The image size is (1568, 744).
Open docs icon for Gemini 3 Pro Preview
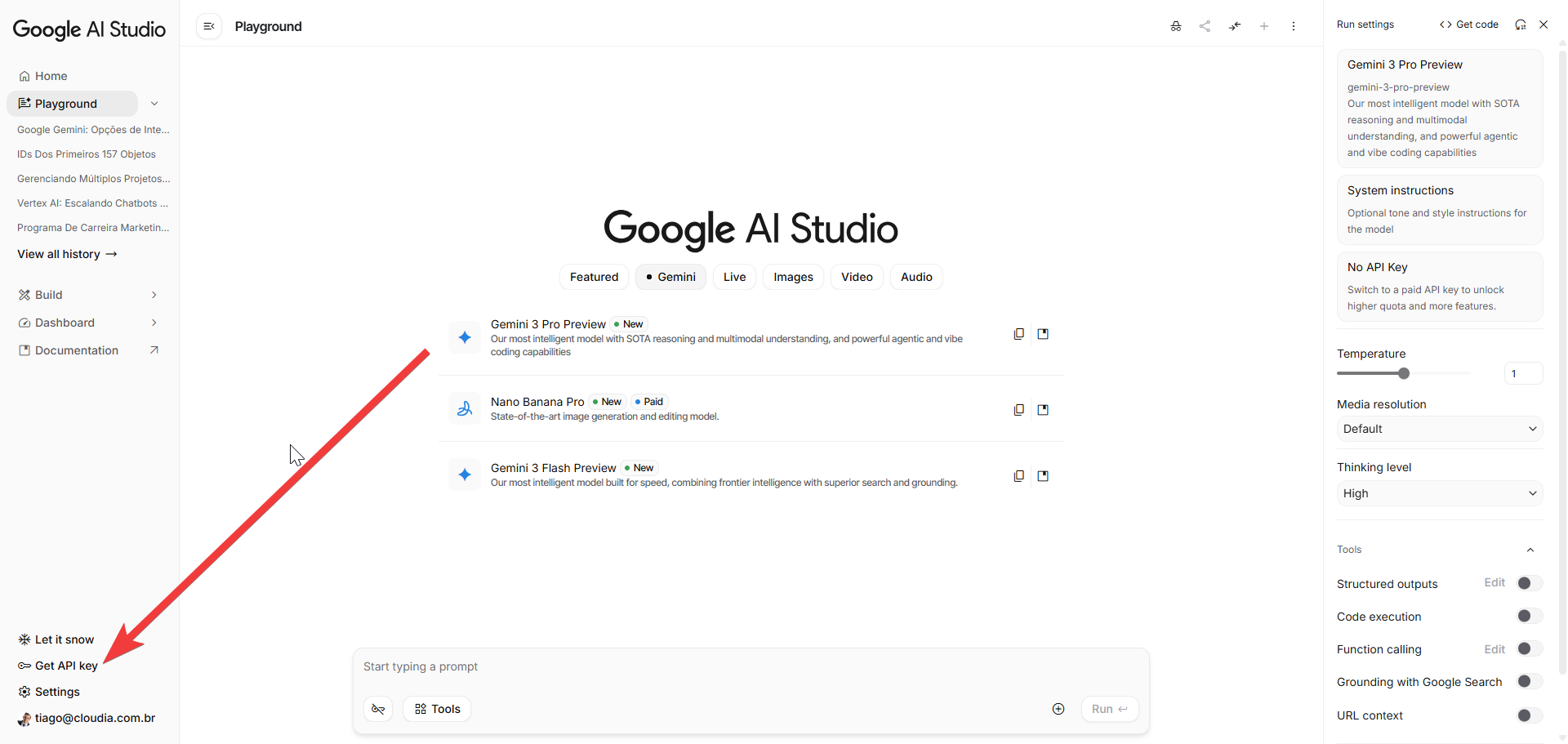tap(1043, 334)
